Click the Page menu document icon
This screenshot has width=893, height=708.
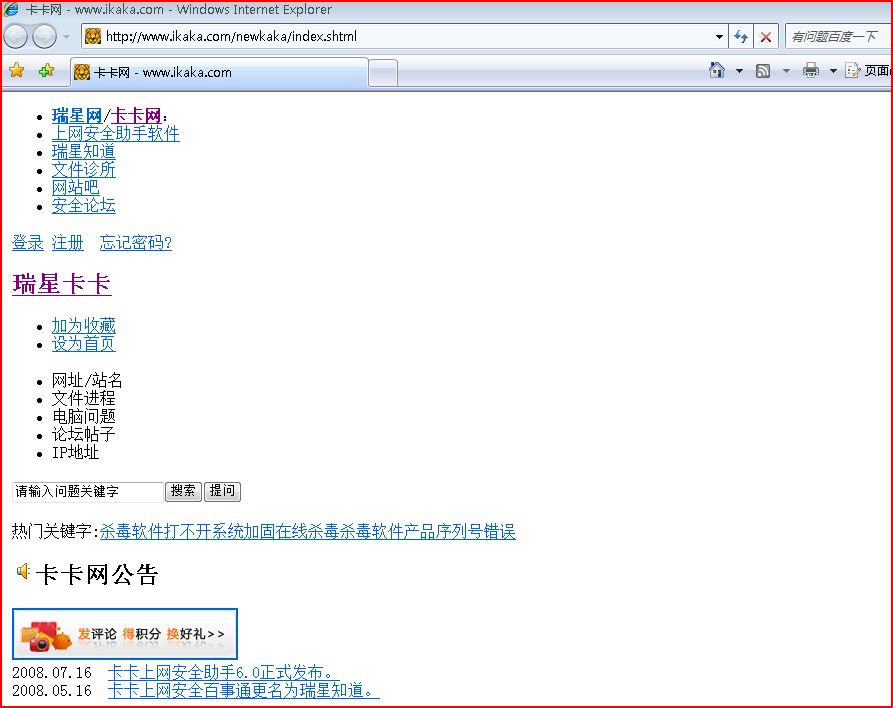tap(853, 71)
